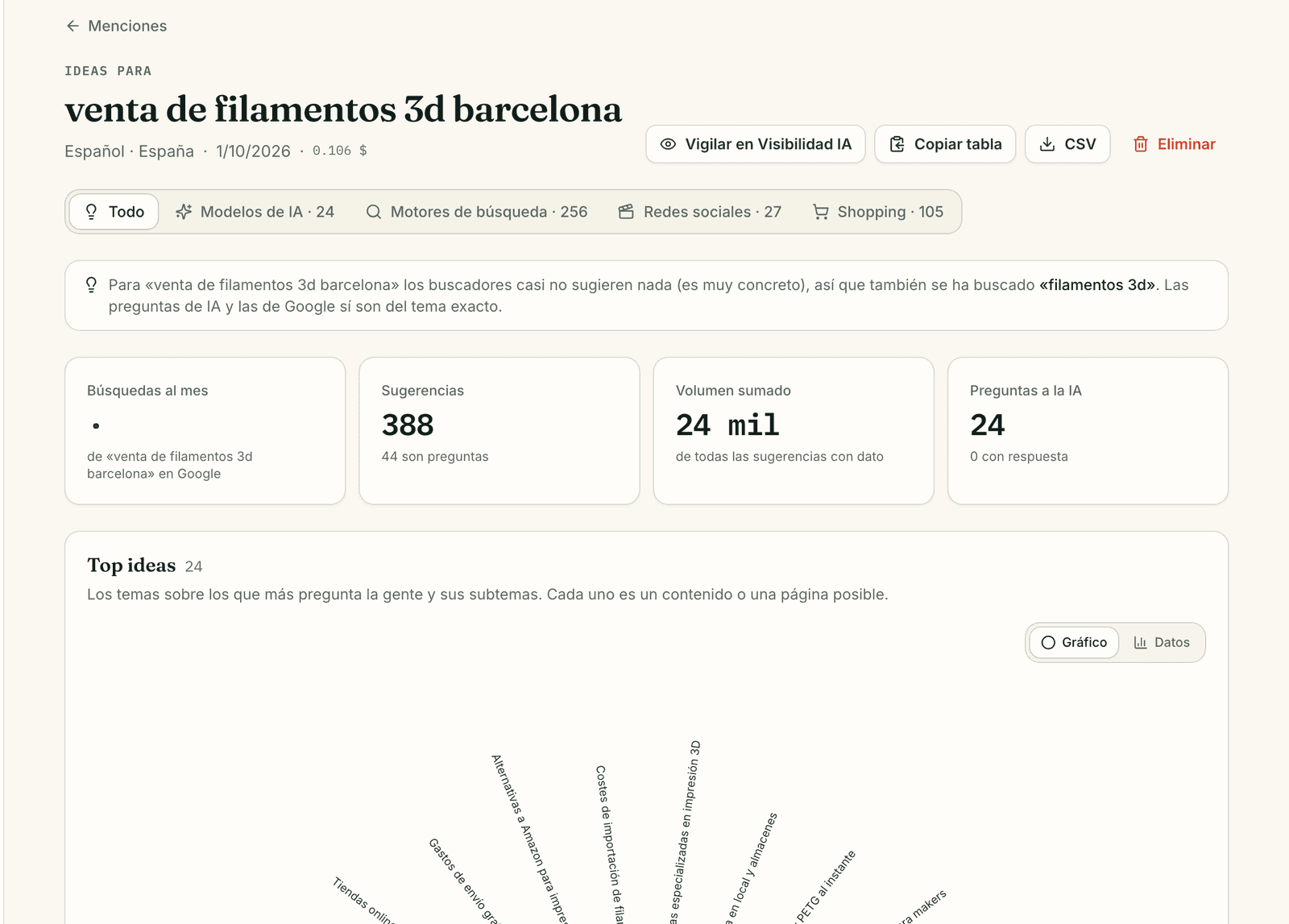
Task: Go back via the Menciones arrow icon
Action: click(x=73, y=26)
